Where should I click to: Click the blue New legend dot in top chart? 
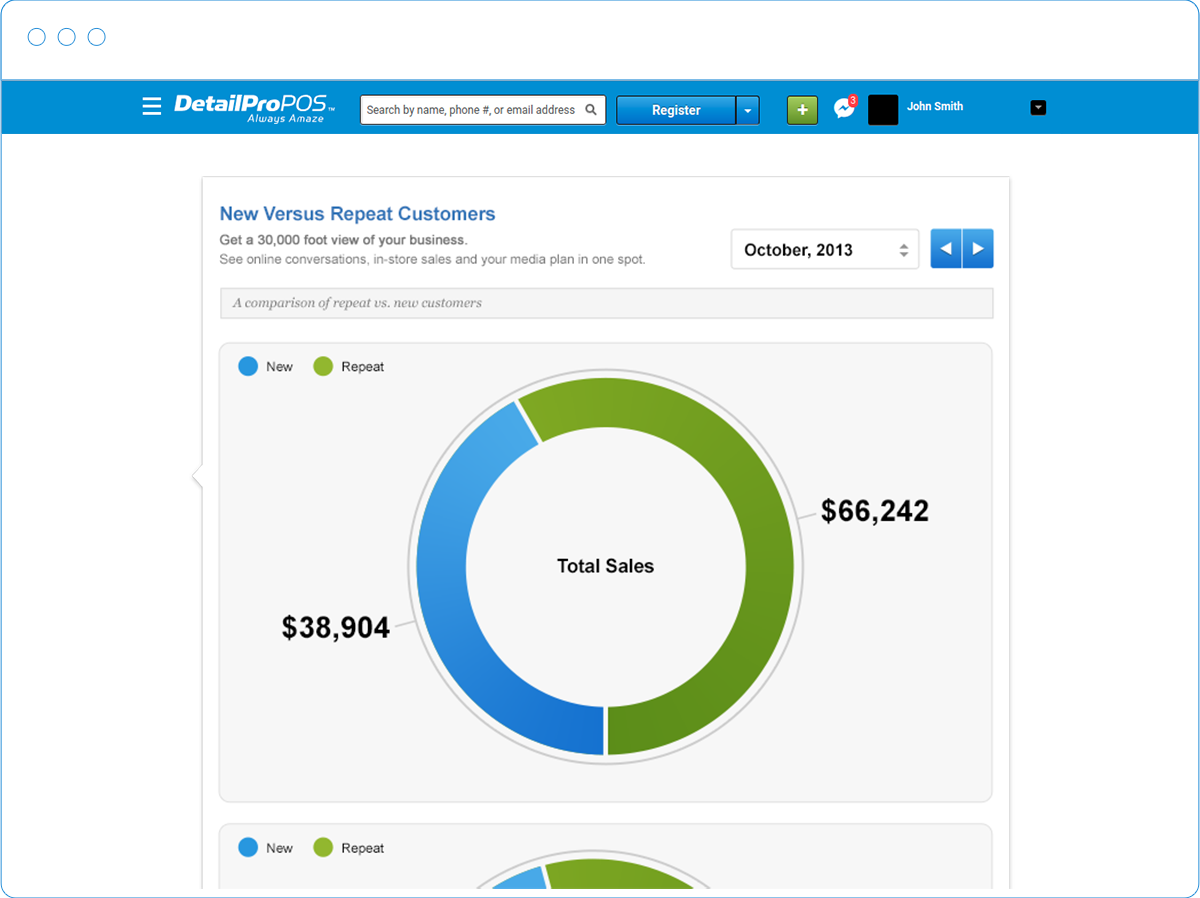click(248, 366)
